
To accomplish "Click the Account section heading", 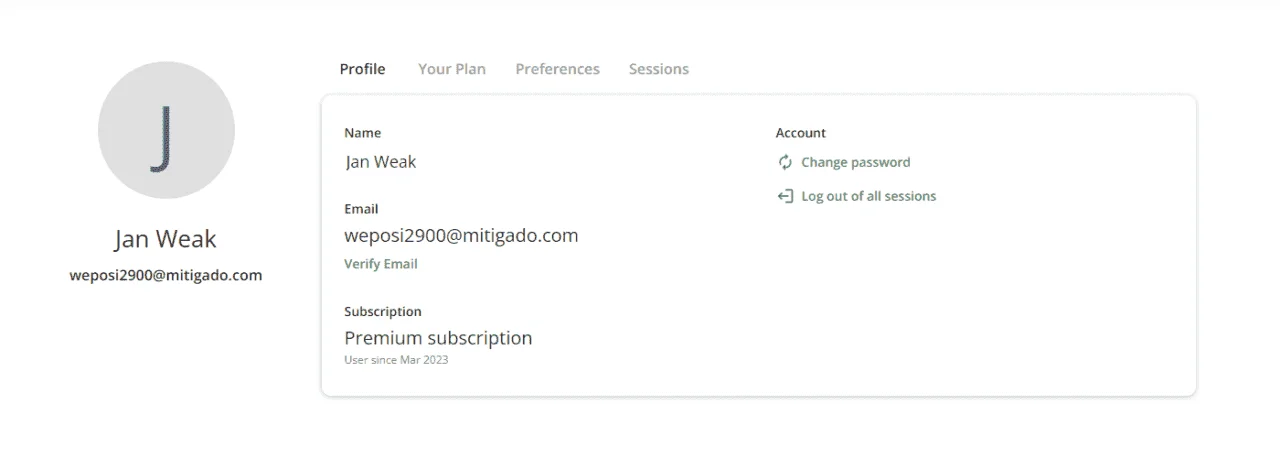I will 801,133.
